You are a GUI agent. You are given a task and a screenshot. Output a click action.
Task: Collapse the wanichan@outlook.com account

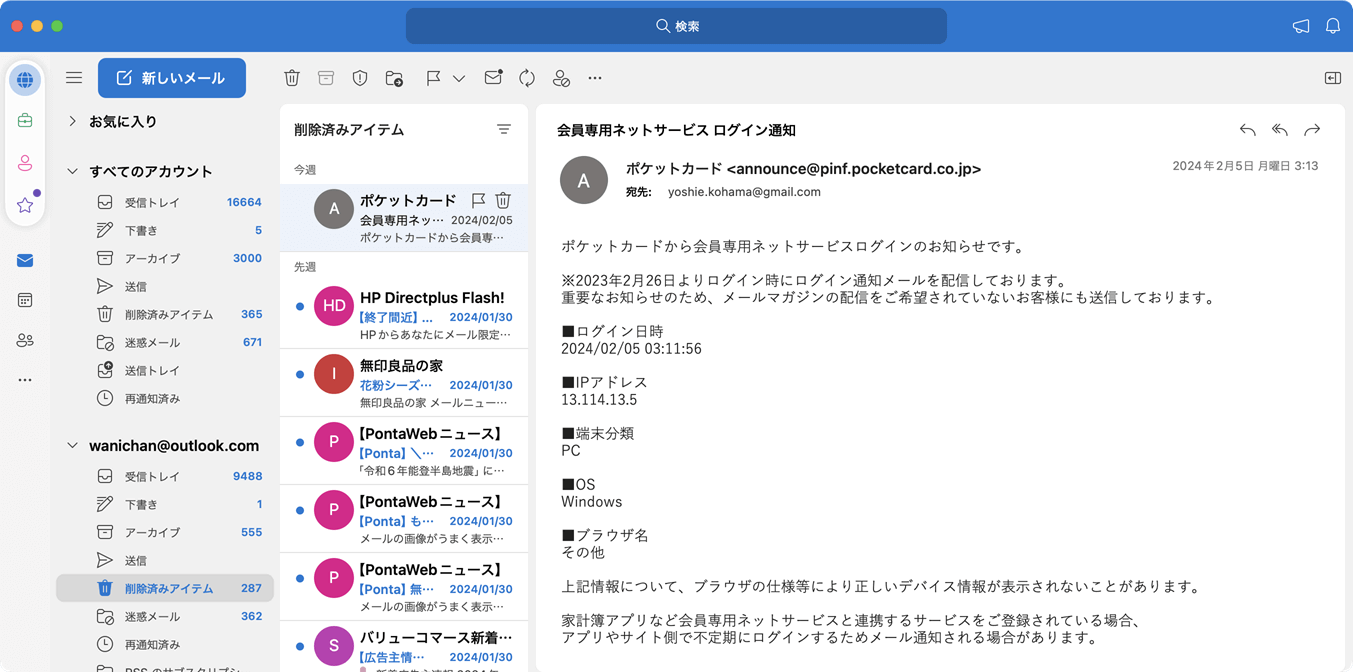click(72, 446)
